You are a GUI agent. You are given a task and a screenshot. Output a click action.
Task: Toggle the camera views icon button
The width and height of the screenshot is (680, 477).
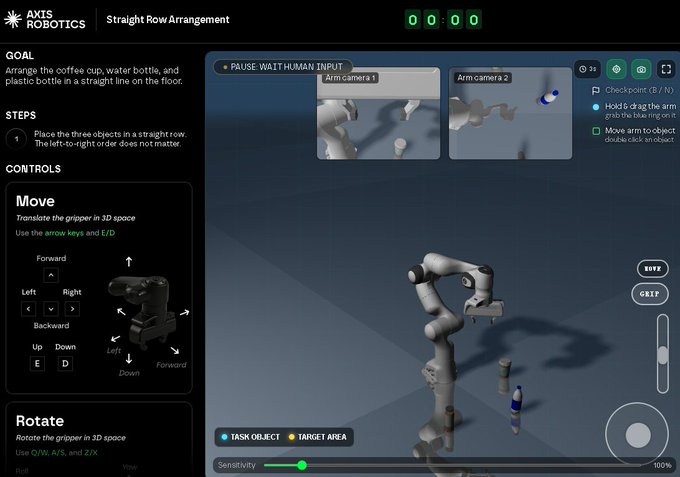641,69
